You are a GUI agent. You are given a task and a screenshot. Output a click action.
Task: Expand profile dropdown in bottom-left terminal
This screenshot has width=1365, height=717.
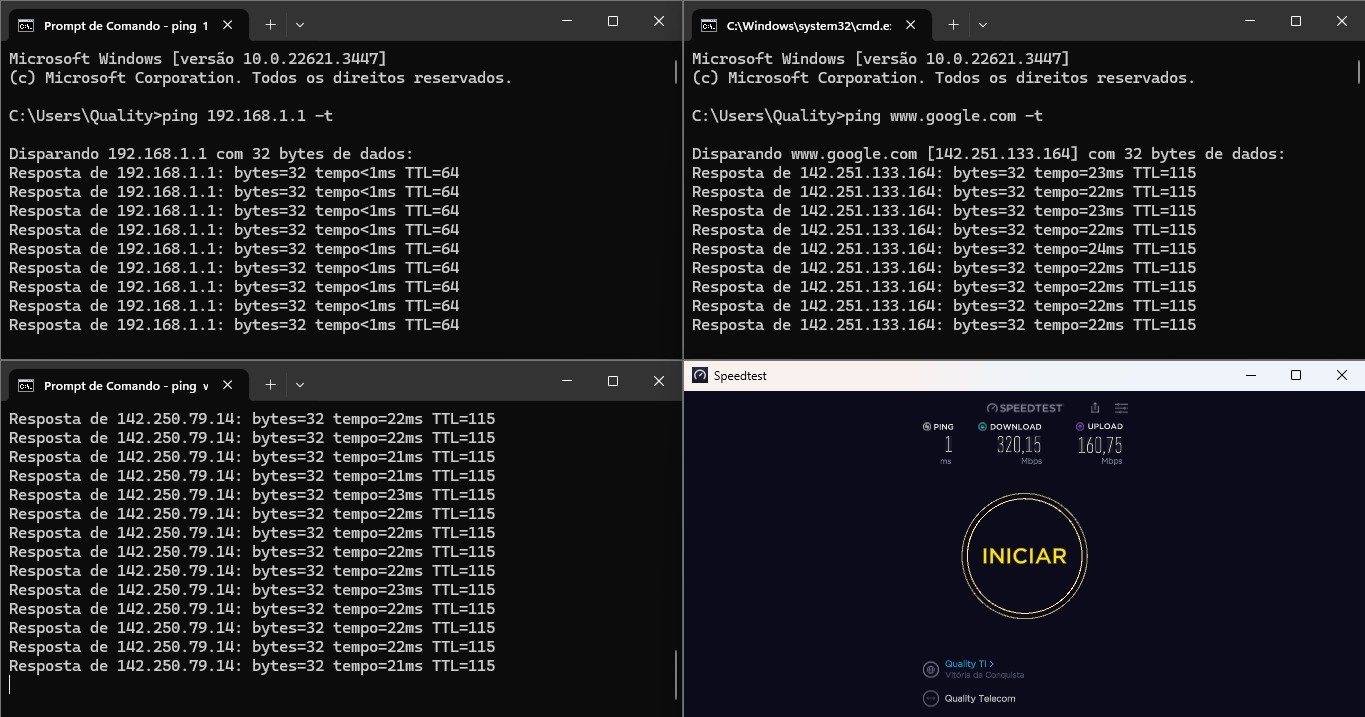click(300, 385)
